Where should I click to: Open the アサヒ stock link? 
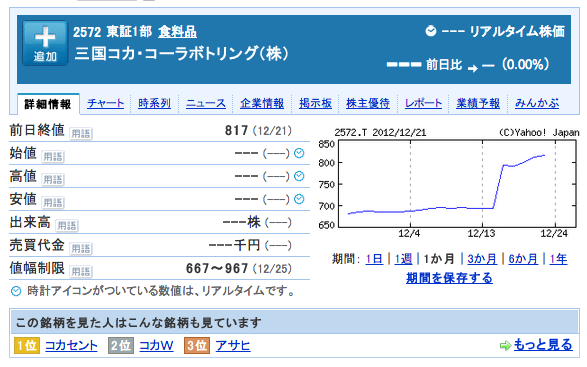pos(233,345)
